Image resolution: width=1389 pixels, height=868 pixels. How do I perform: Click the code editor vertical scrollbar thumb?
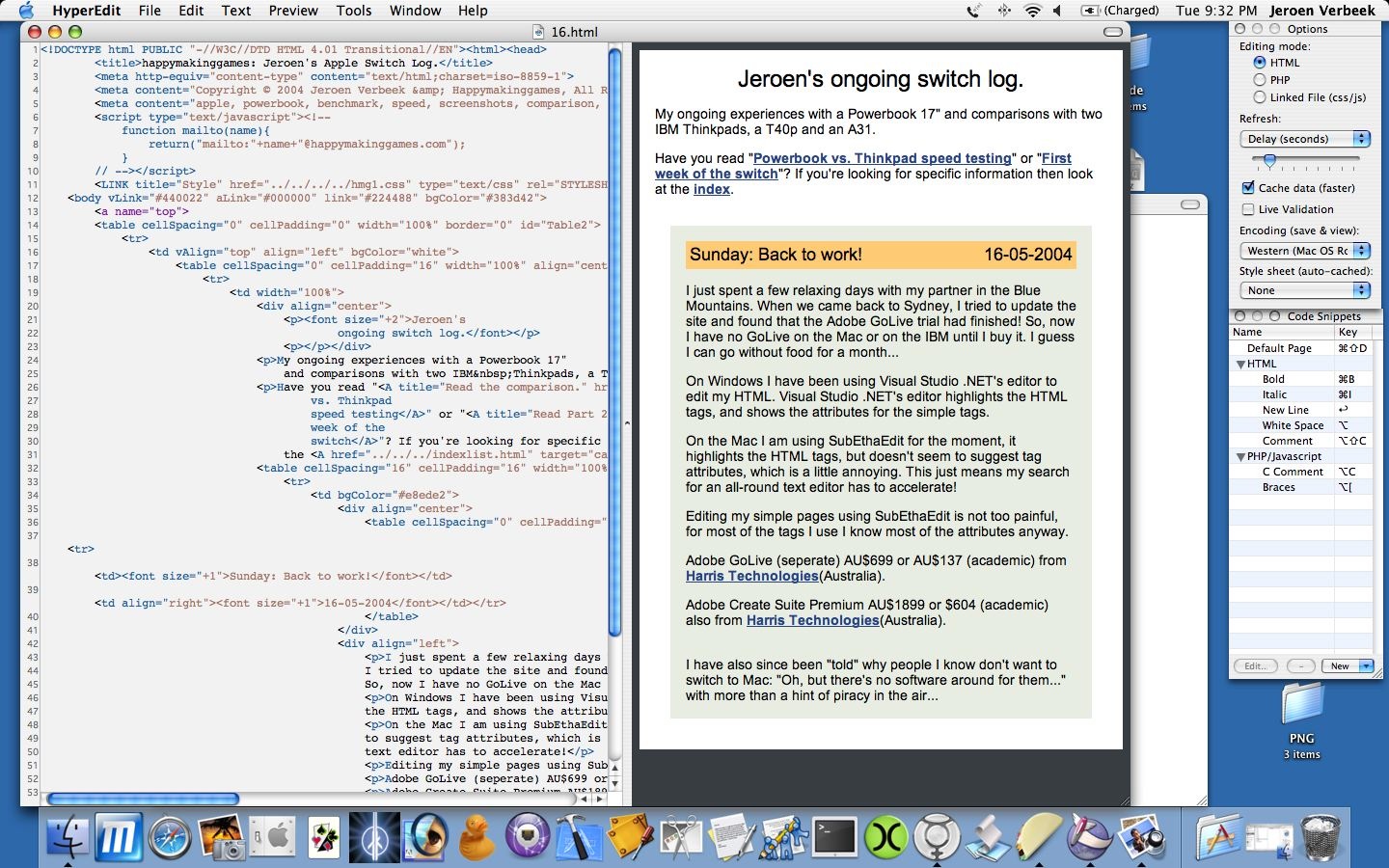[614, 342]
